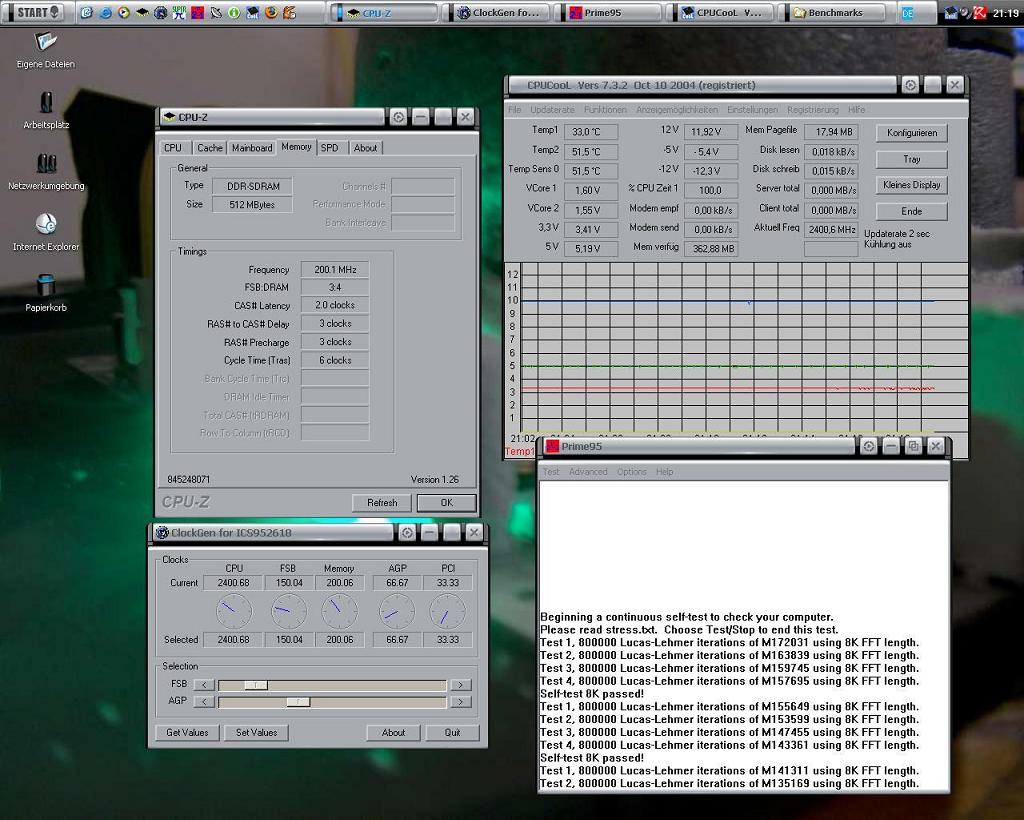Open Internet Explorer desktop shortcut
This screenshot has height=820, width=1024.
point(46,232)
